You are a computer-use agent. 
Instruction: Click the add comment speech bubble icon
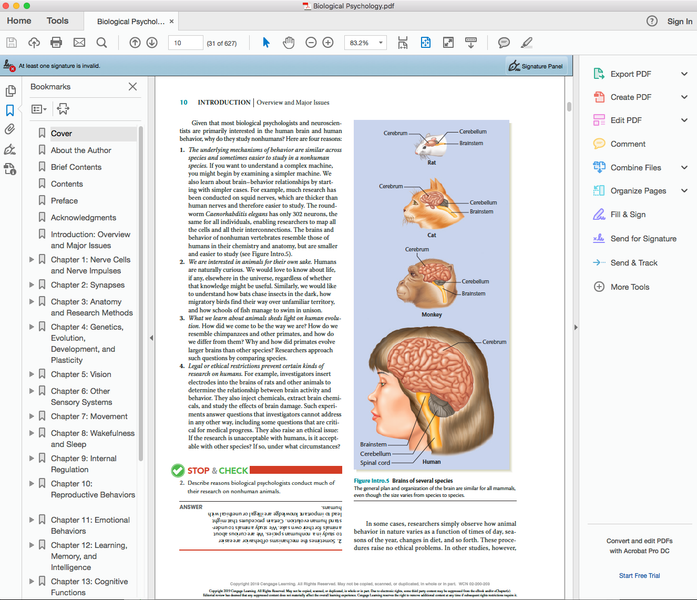504,43
